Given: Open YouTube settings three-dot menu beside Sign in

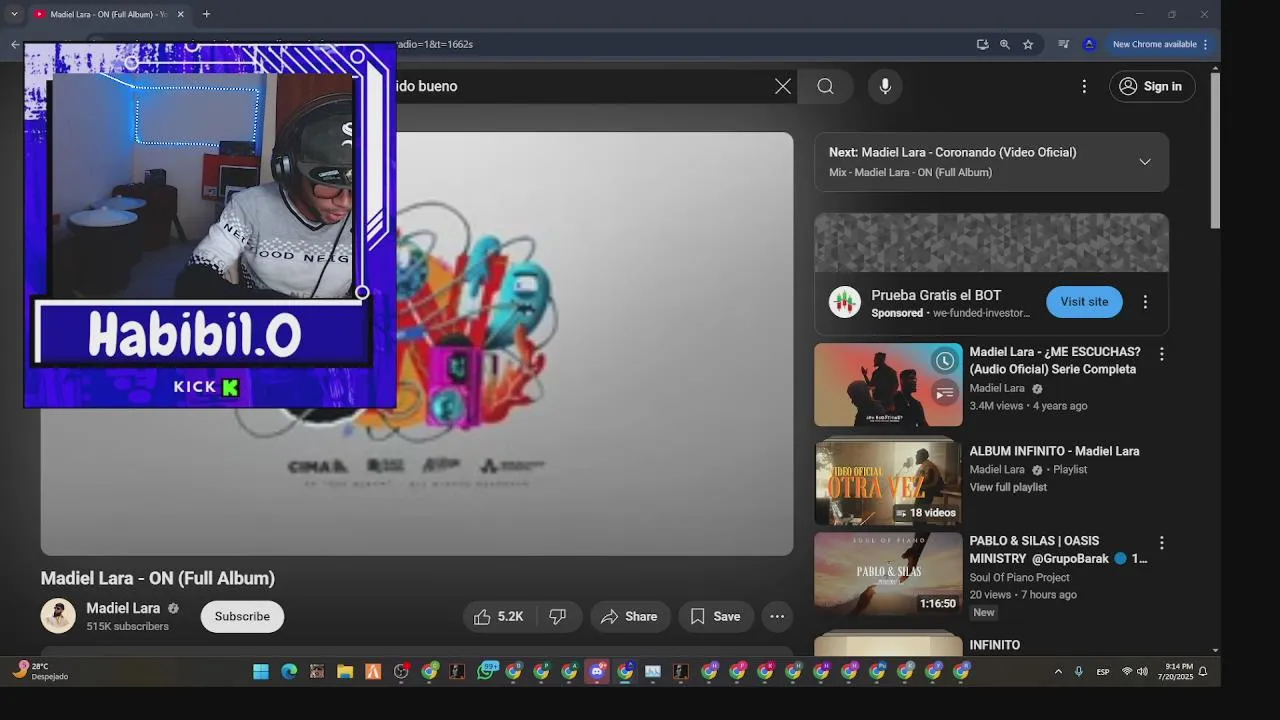Looking at the screenshot, I should [1084, 86].
